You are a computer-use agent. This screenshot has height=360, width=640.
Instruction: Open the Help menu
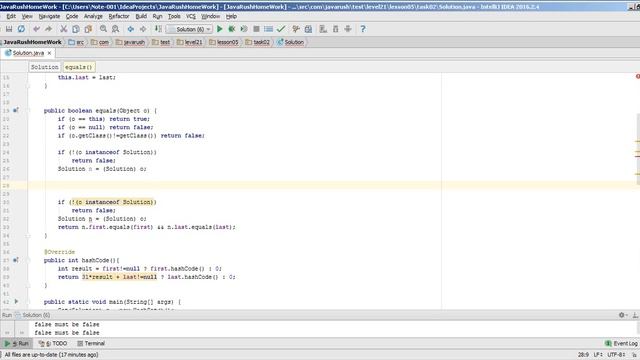[231, 16]
